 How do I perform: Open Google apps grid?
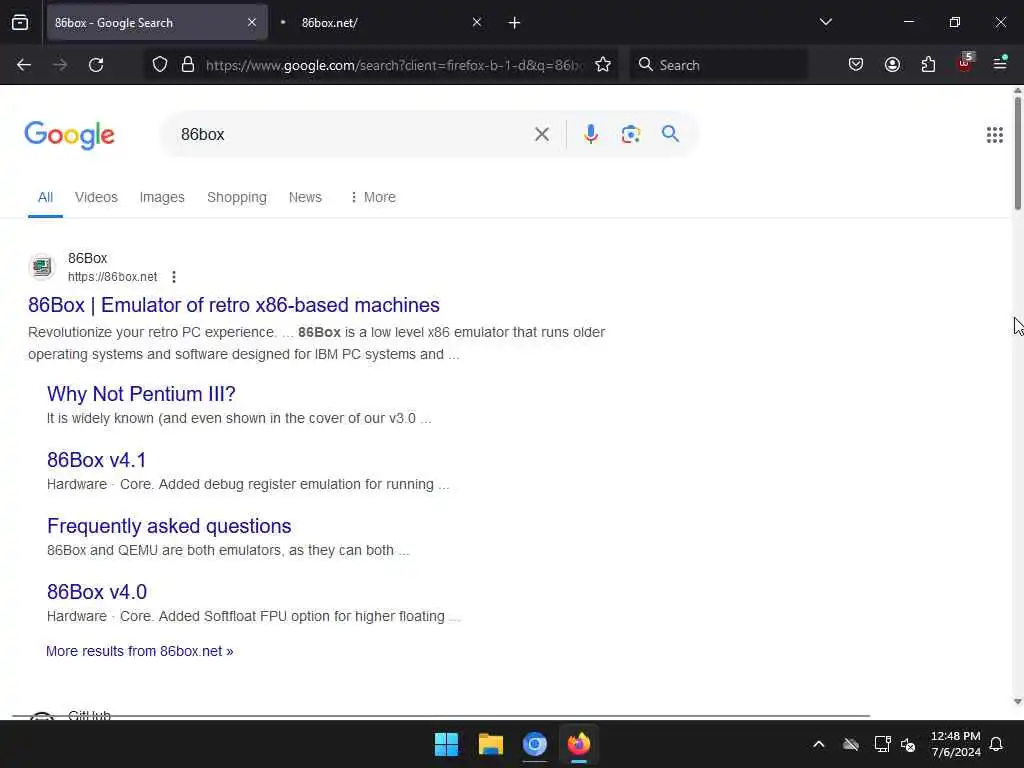tap(995, 135)
